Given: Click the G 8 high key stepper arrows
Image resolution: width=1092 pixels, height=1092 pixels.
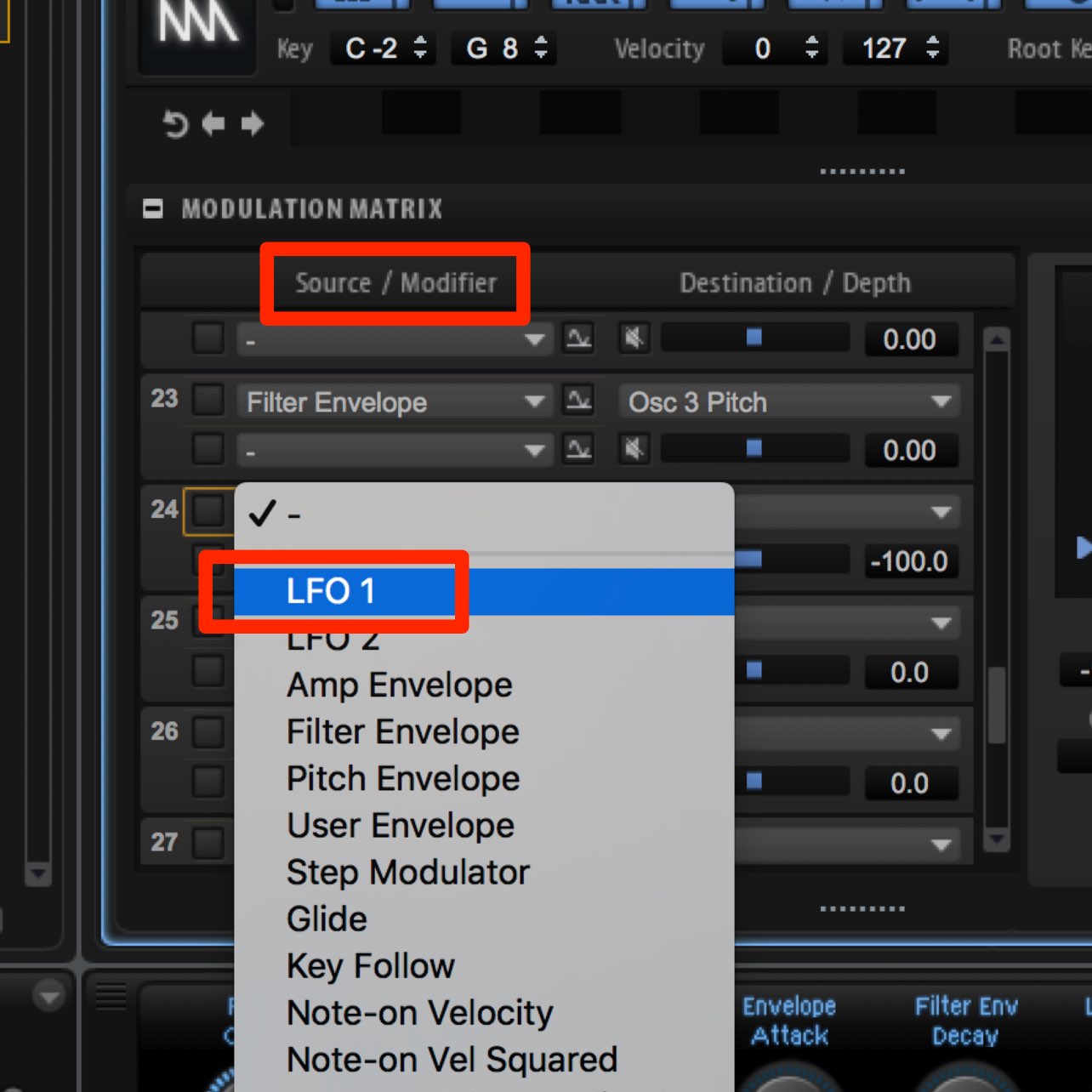Looking at the screenshot, I should (541, 48).
